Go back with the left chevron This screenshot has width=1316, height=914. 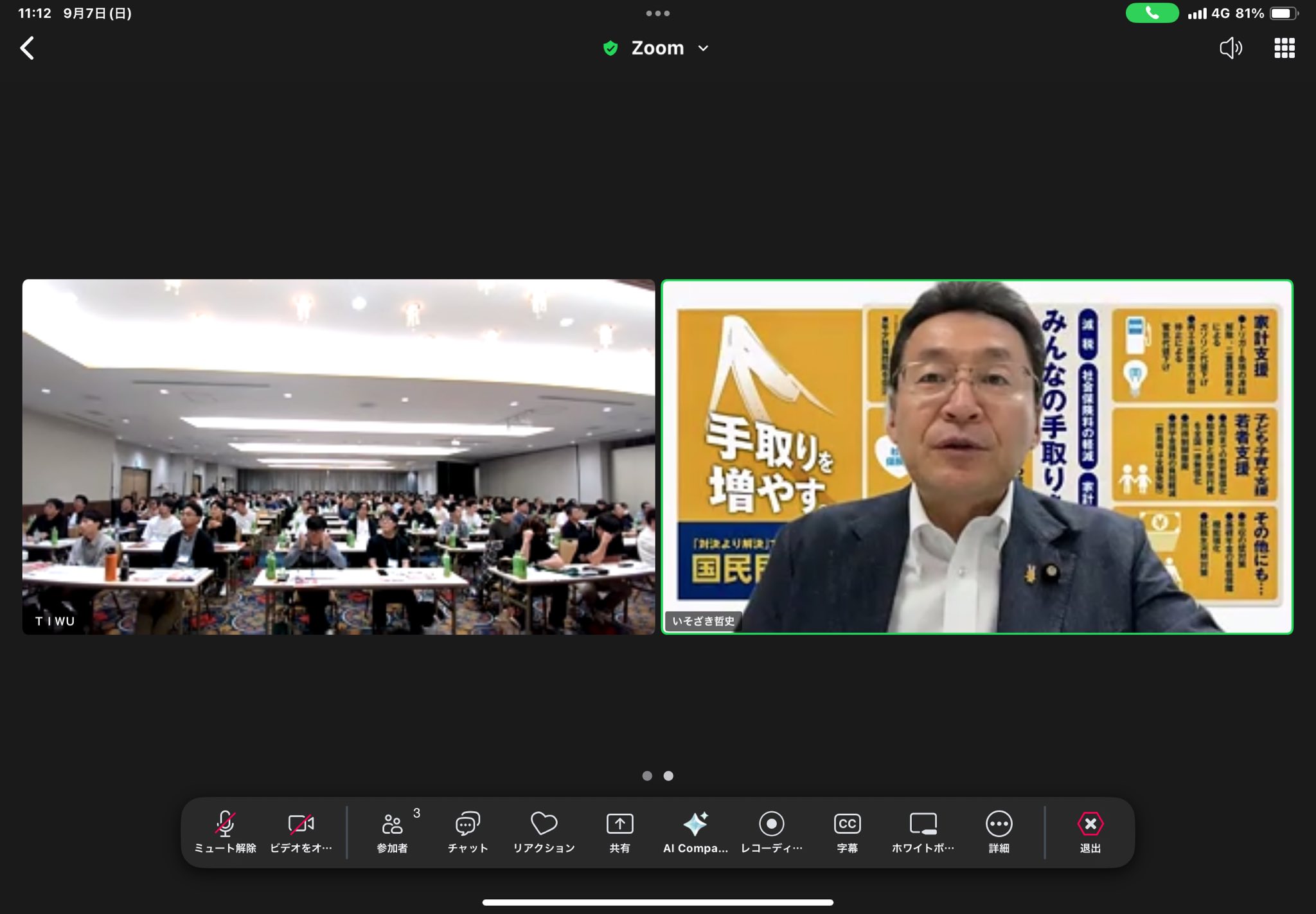[x=27, y=48]
